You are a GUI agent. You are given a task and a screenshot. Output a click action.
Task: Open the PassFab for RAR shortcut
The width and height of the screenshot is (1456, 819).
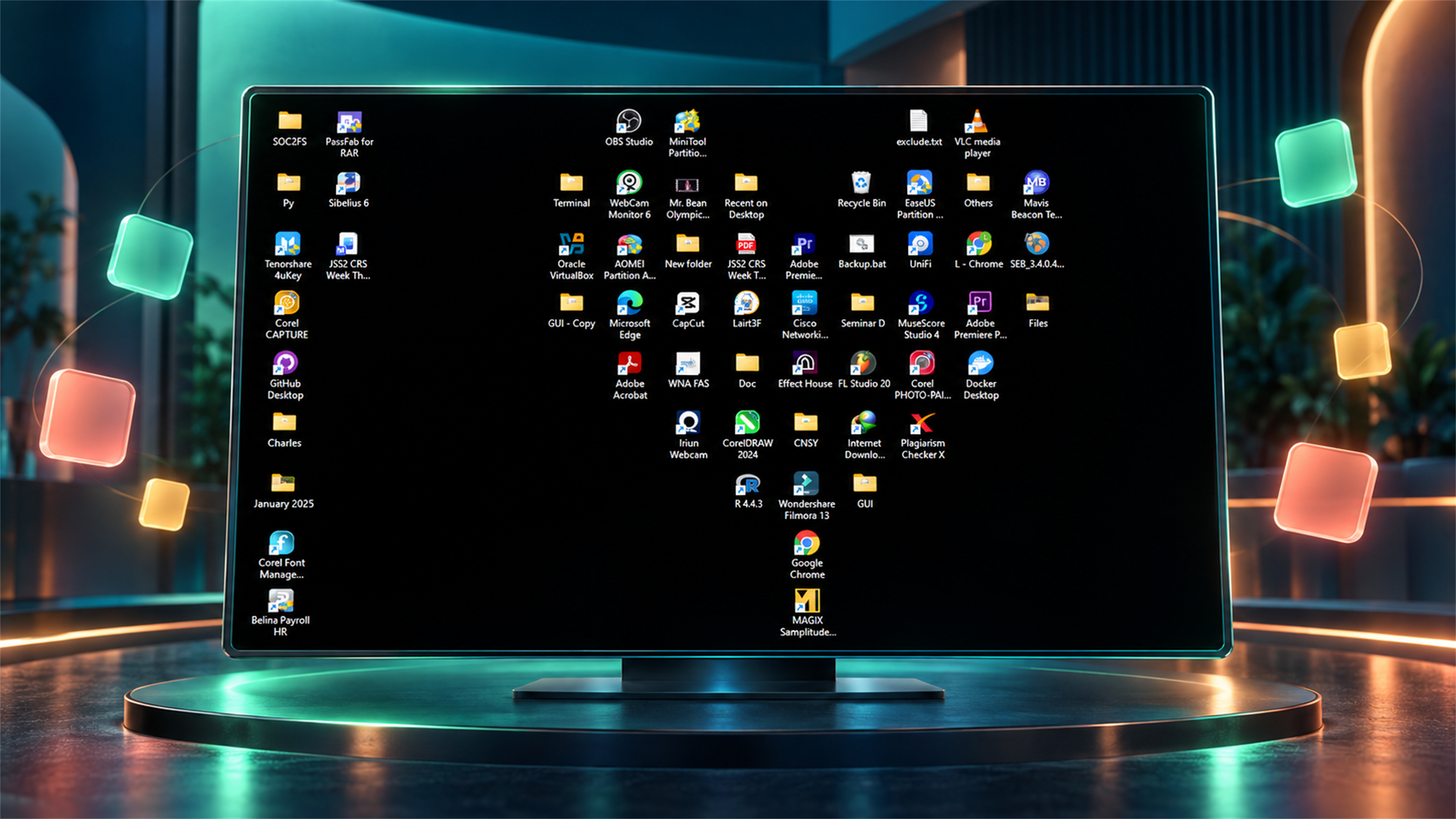pos(349,121)
